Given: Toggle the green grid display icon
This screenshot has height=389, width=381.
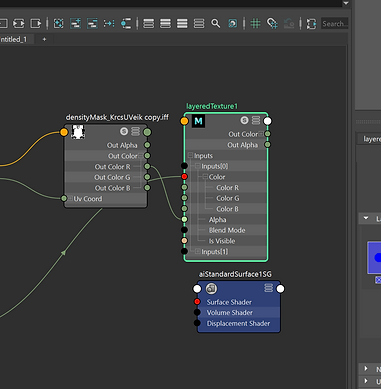Looking at the screenshot, I should tap(255, 24).
